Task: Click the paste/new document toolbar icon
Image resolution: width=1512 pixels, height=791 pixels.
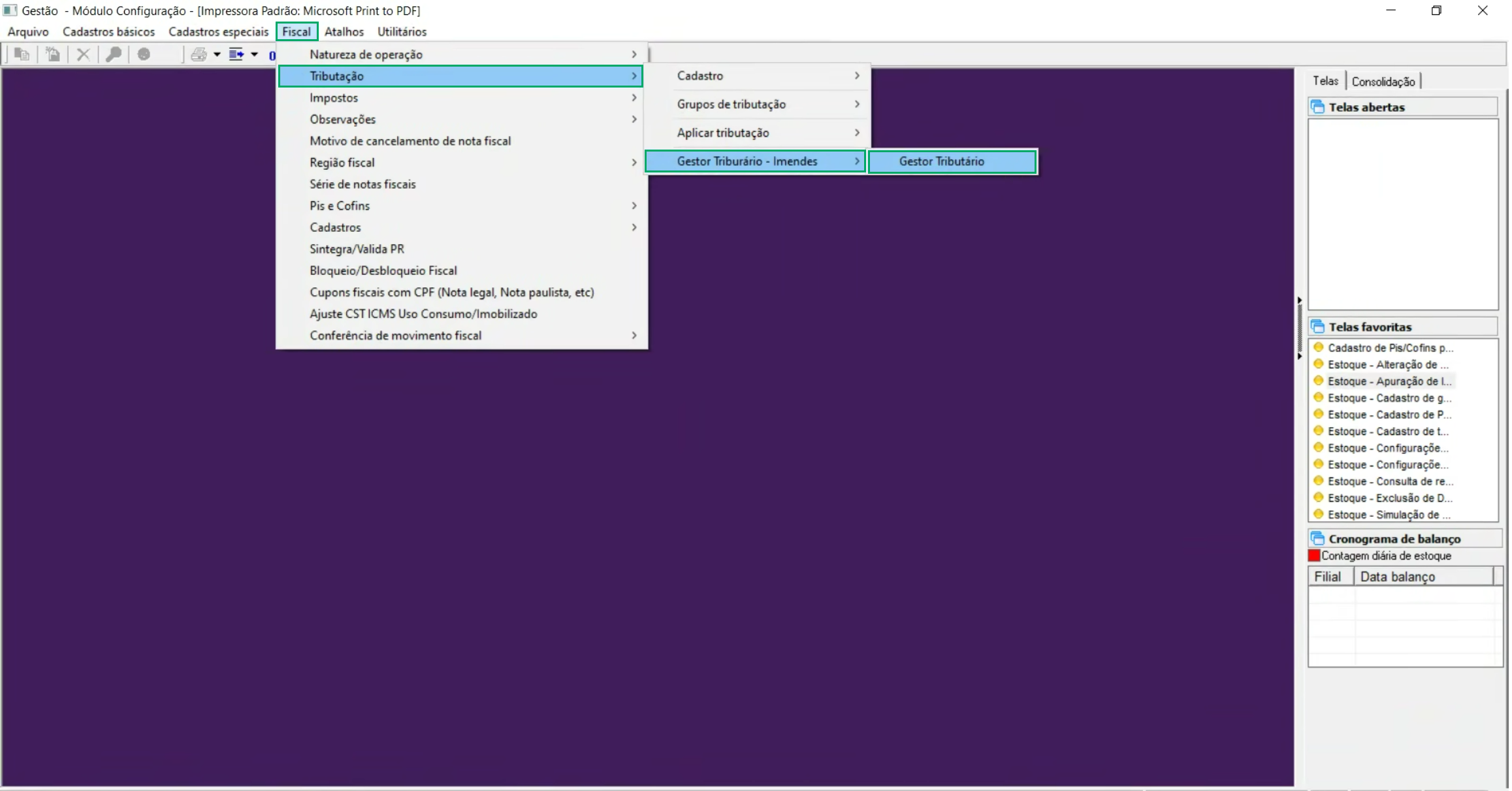Action: coord(53,54)
